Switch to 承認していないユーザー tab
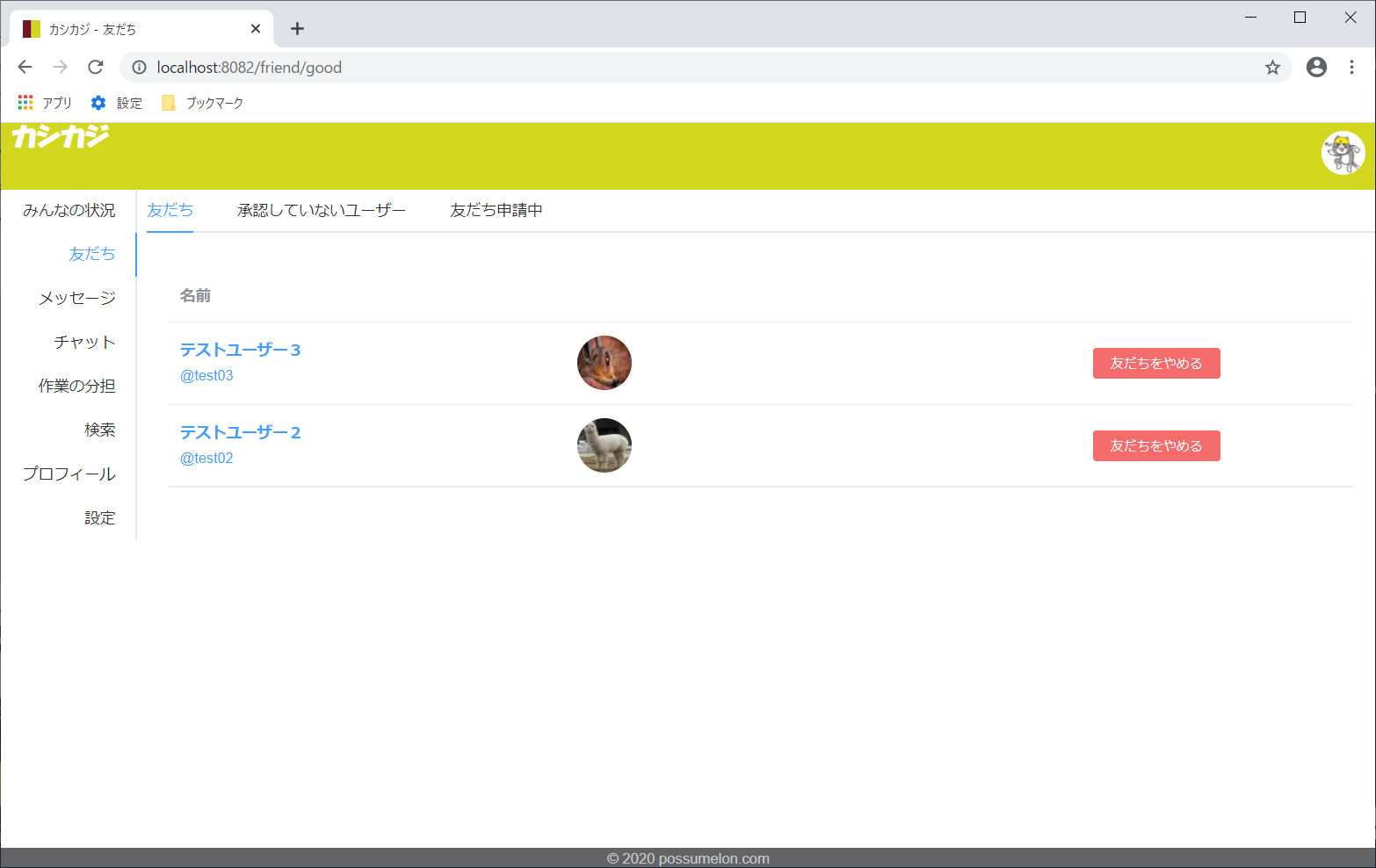The height and width of the screenshot is (868, 1376). 322,210
